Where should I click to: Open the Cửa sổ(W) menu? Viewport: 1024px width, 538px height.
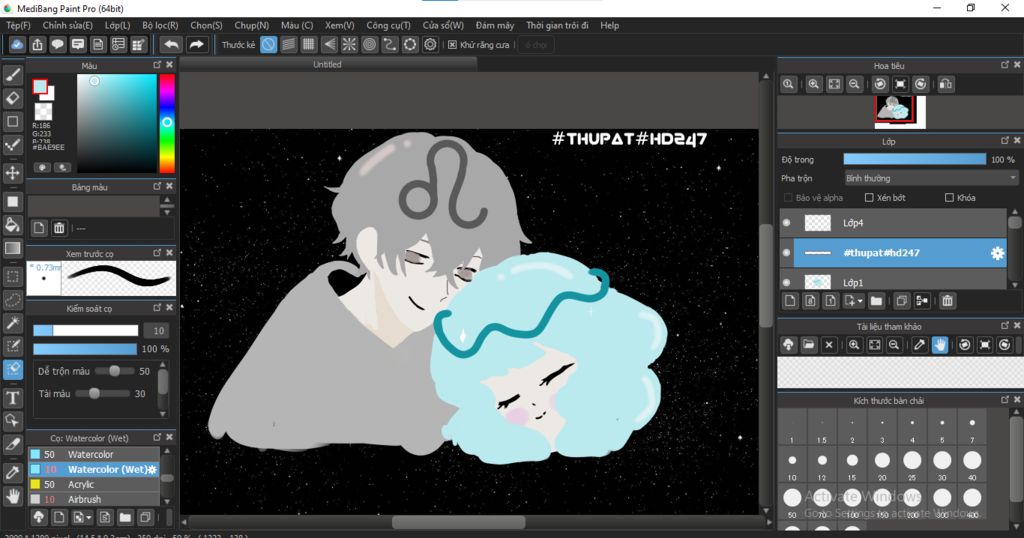(x=443, y=25)
